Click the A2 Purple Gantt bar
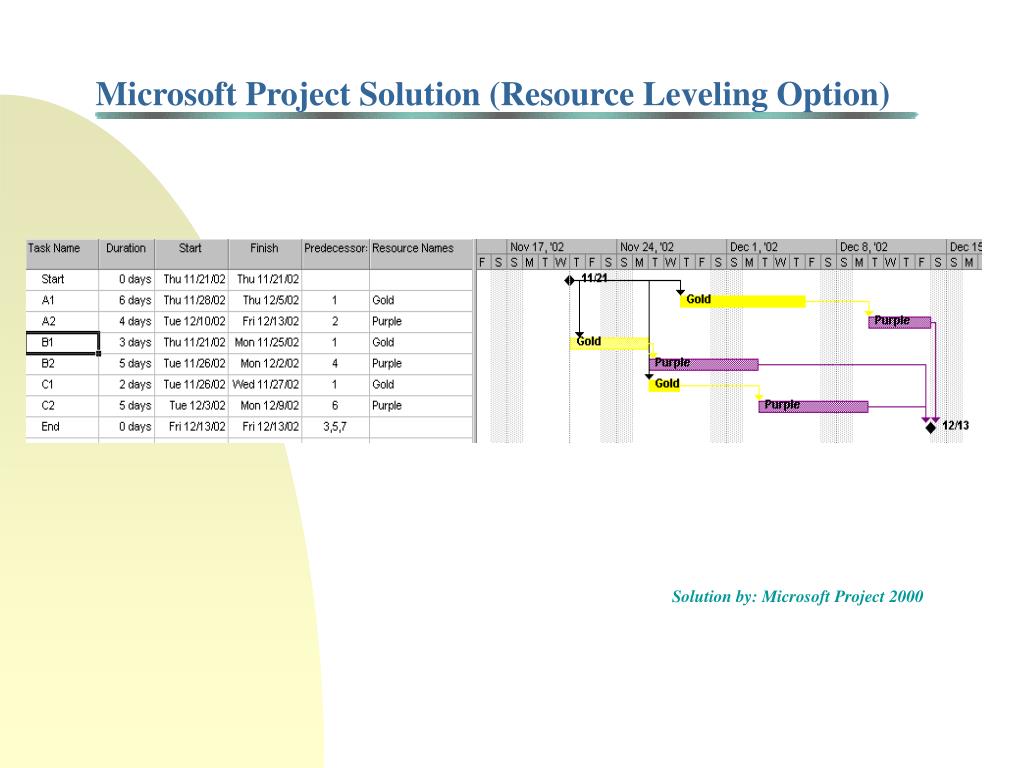Viewport: 1024px width, 768px height. (899, 321)
